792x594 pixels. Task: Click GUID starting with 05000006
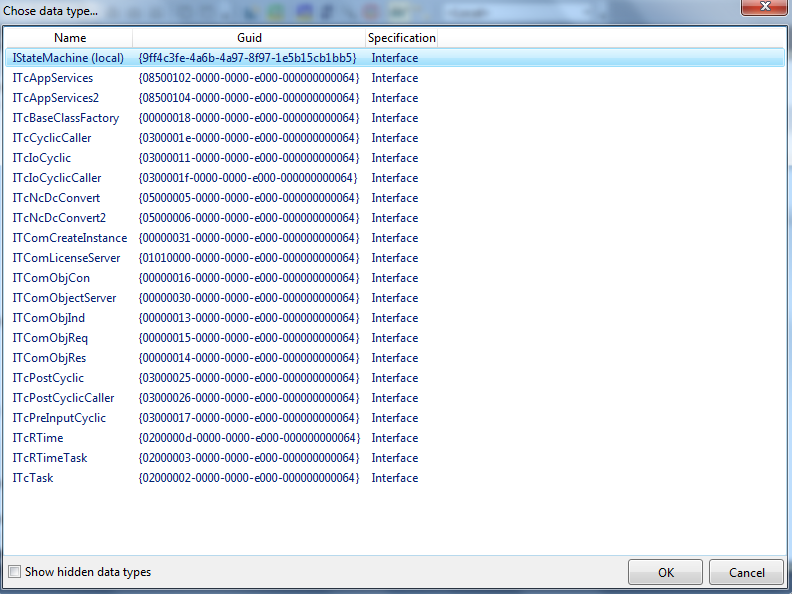tap(249, 218)
